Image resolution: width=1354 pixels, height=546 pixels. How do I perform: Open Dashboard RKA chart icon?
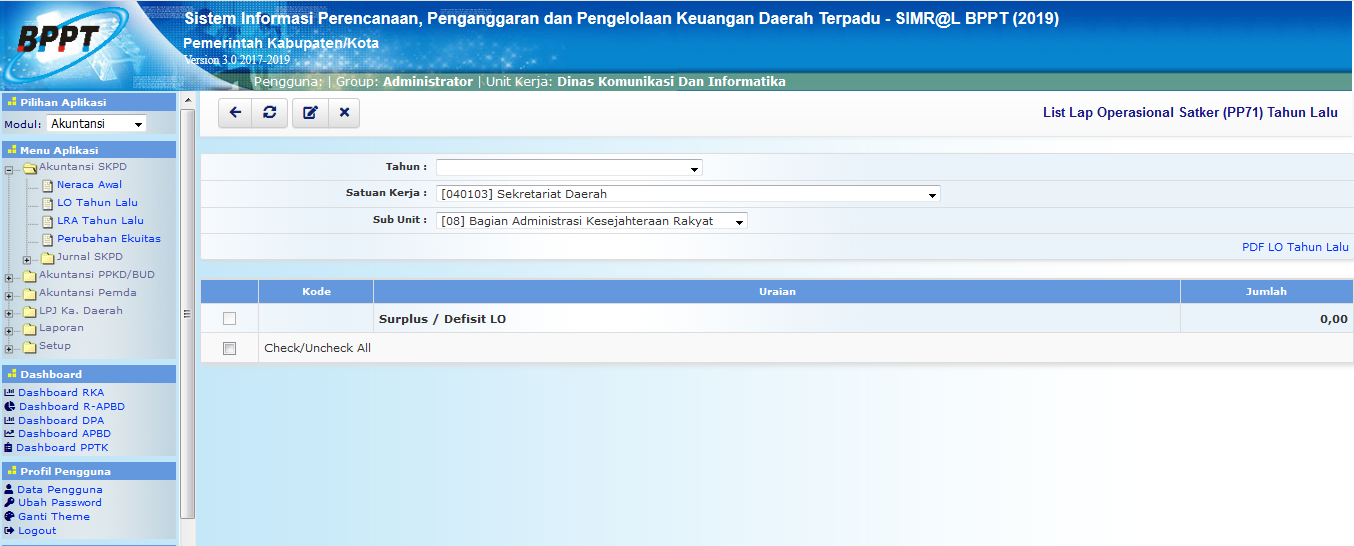[x=9, y=393]
